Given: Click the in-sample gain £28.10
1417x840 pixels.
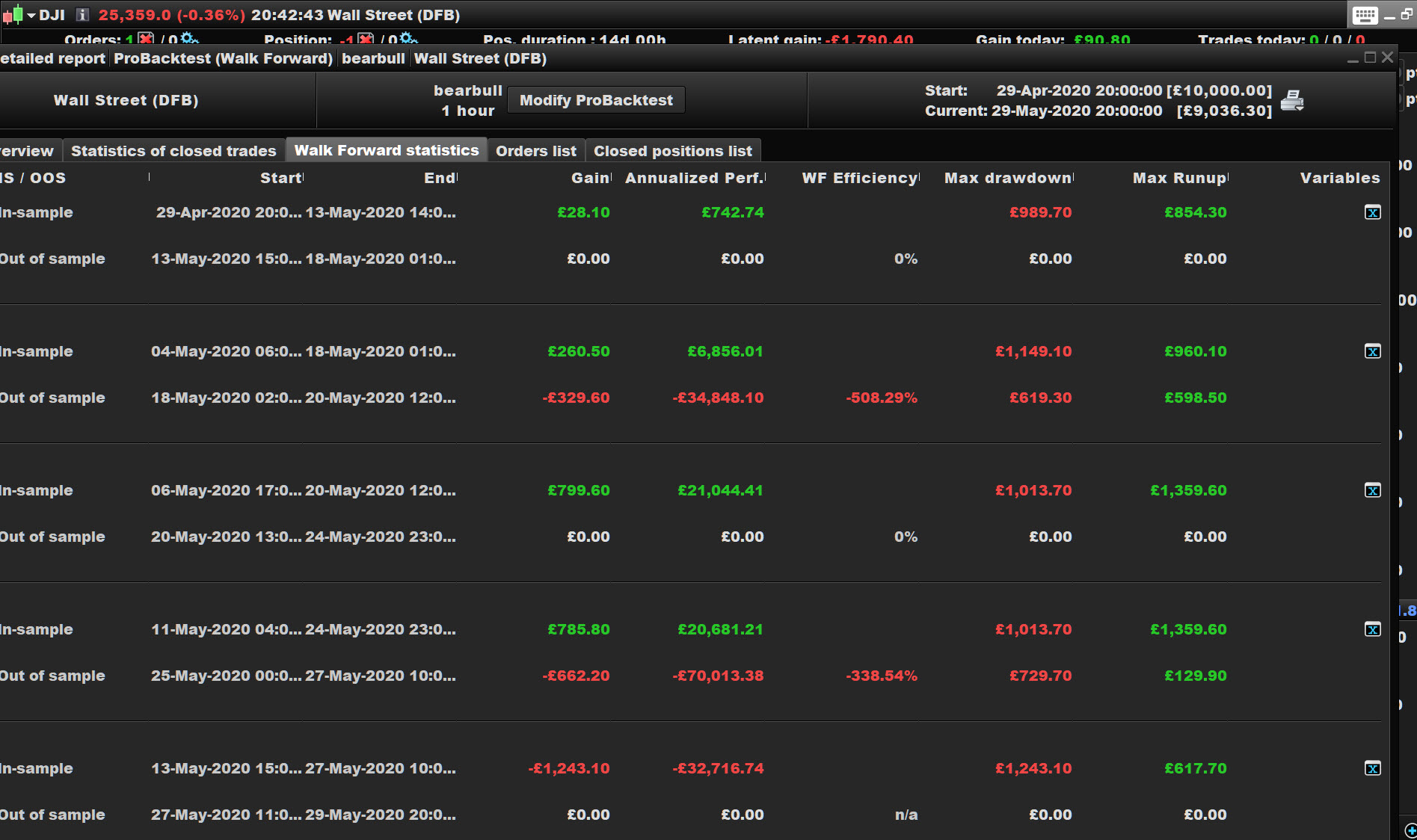Looking at the screenshot, I should [x=583, y=212].
